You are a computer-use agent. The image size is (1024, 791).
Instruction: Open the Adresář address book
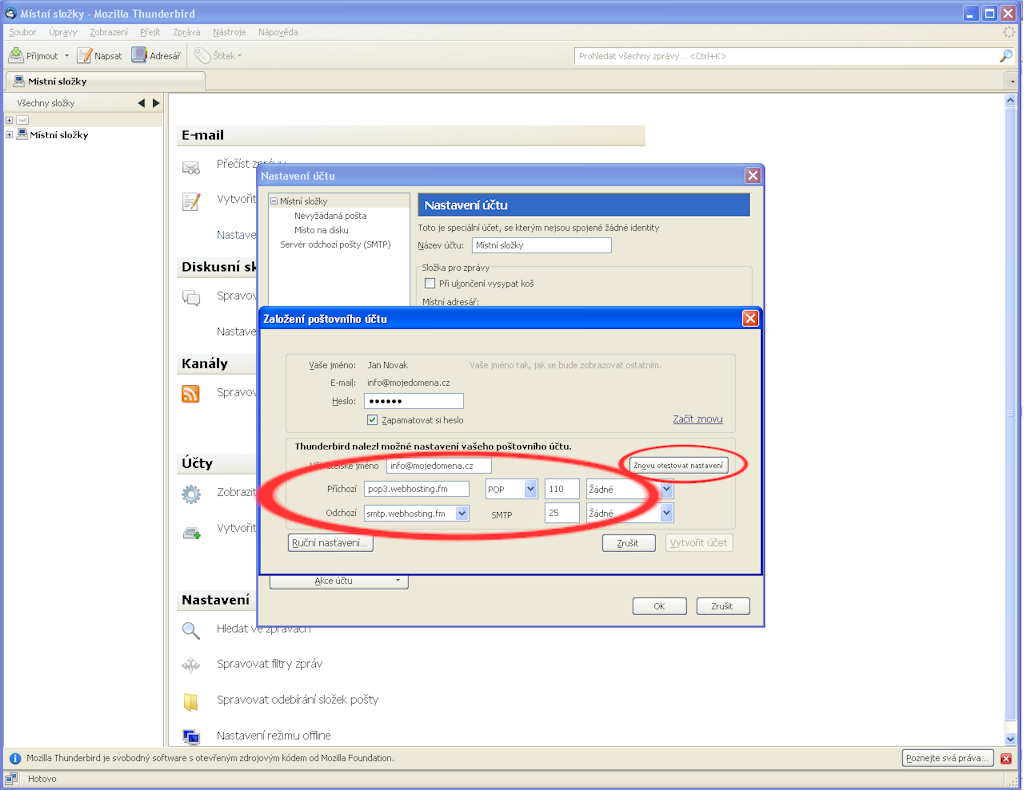tap(155, 56)
